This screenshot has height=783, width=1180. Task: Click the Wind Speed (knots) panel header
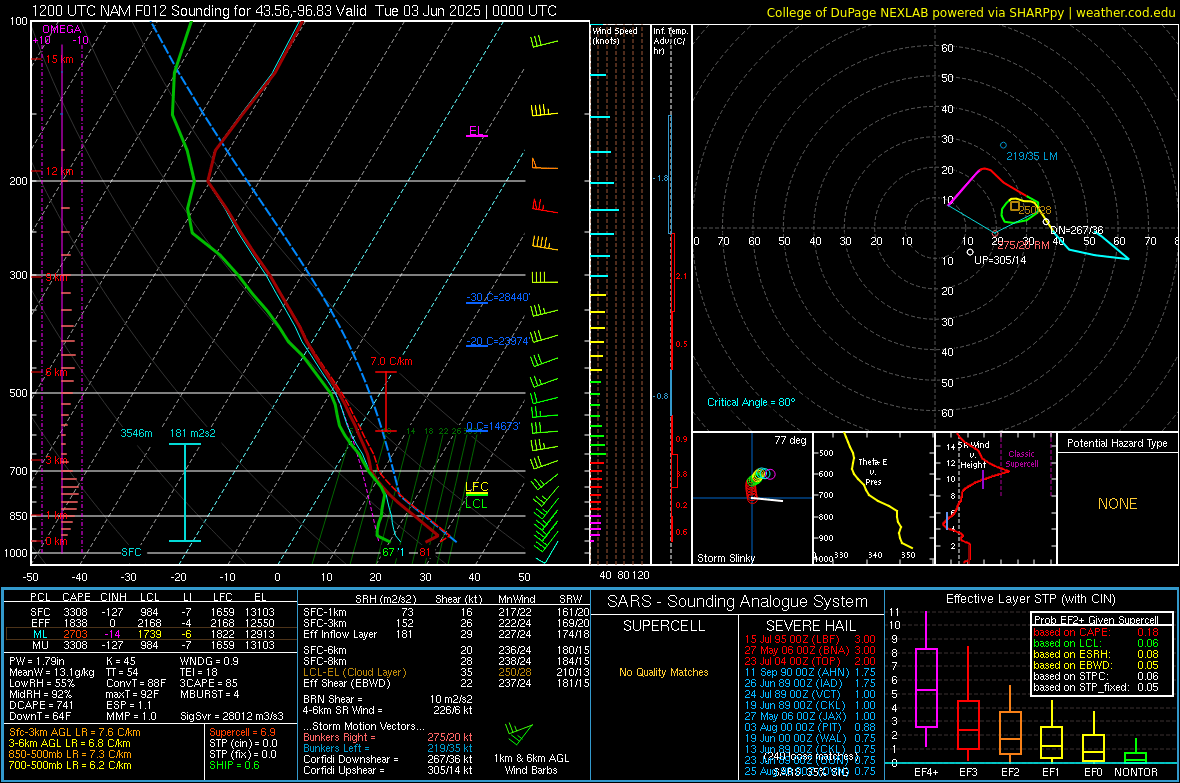[615, 35]
